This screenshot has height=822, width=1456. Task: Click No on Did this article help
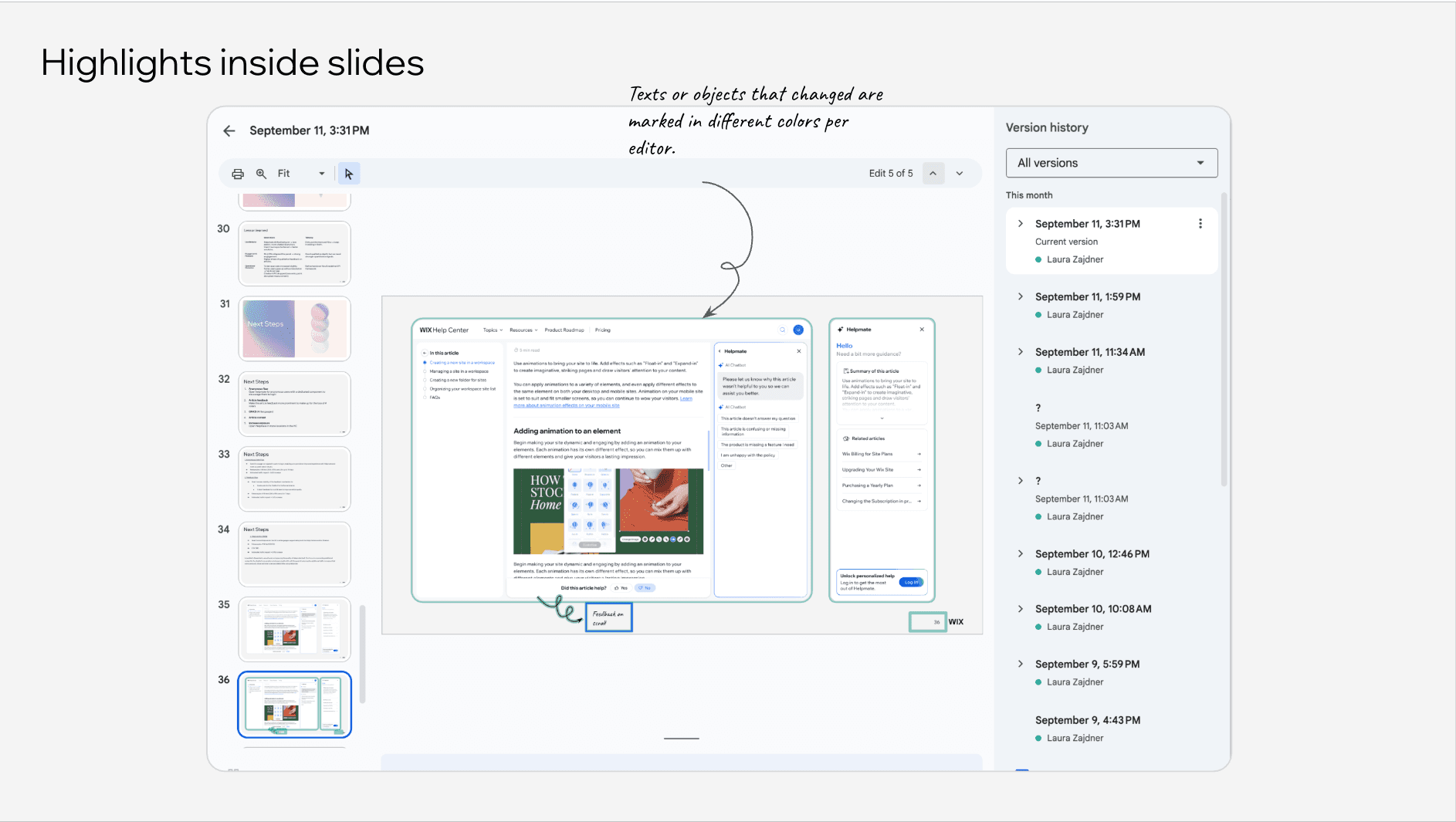tap(645, 588)
